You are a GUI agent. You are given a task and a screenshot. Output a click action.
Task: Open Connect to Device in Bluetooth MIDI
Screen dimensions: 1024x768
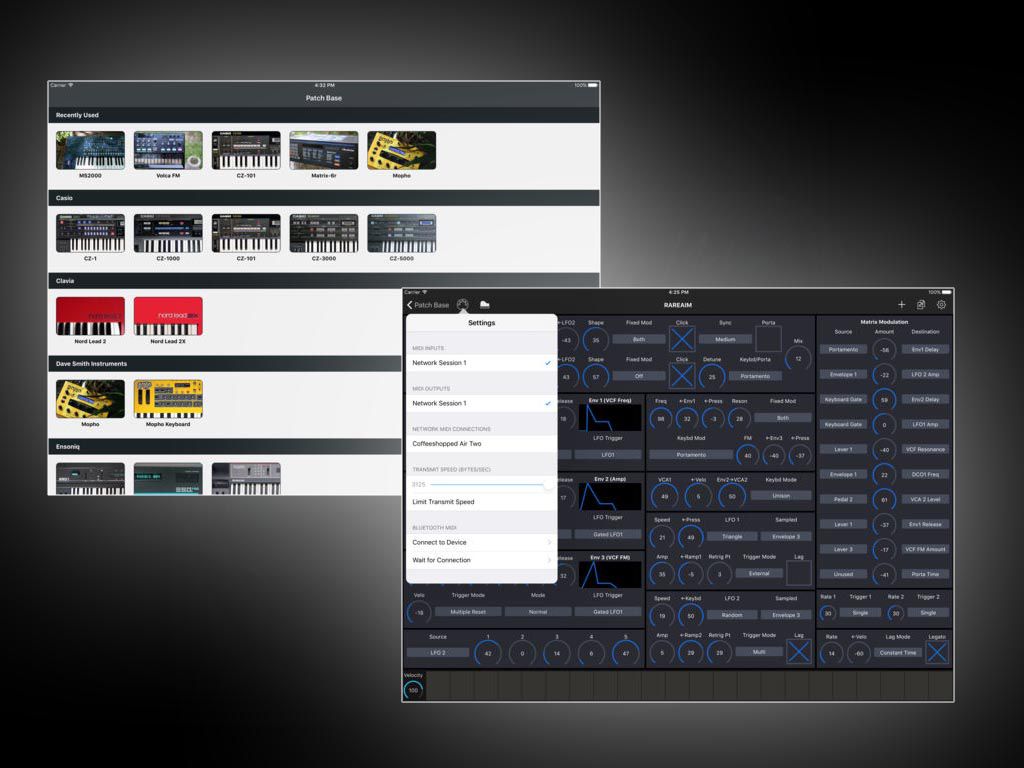(x=481, y=542)
